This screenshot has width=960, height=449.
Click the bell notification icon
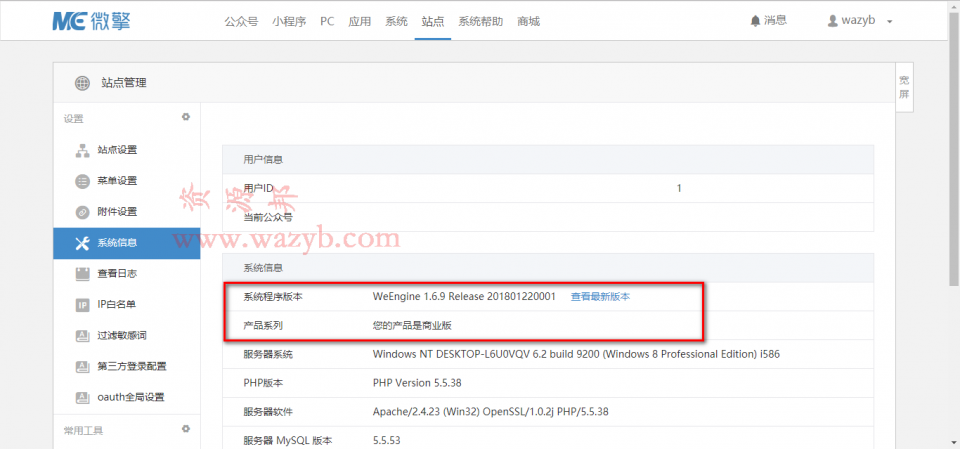click(755, 21)
